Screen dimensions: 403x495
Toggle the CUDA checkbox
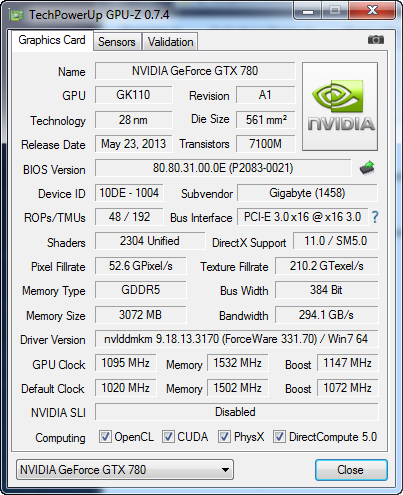pos(168,437)
